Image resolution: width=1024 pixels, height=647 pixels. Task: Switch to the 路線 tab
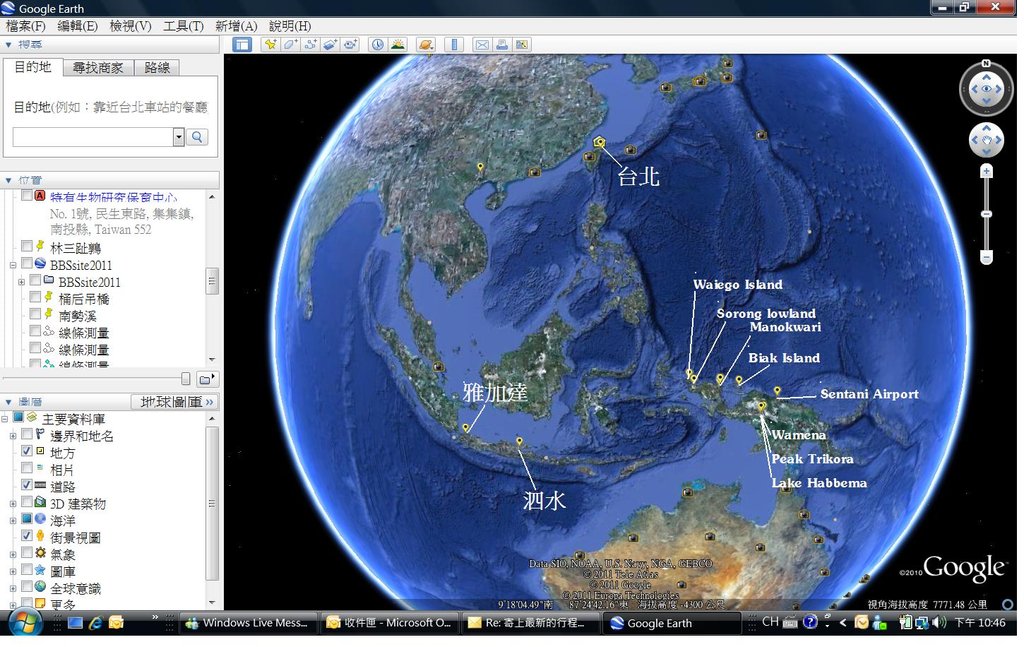(x=157, y=67)
